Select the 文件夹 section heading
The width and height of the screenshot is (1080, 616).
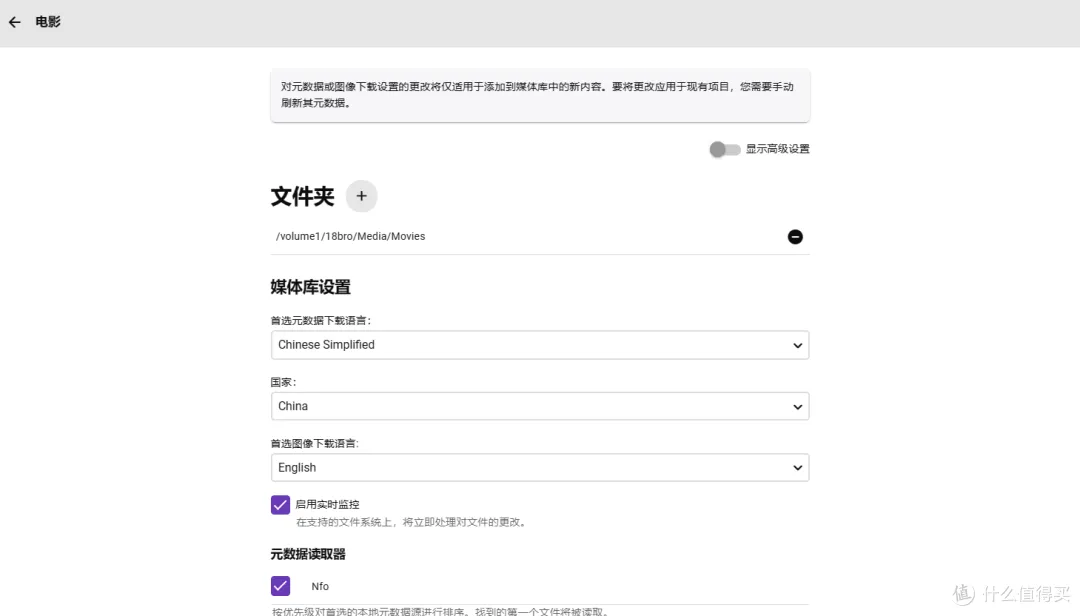302,196
